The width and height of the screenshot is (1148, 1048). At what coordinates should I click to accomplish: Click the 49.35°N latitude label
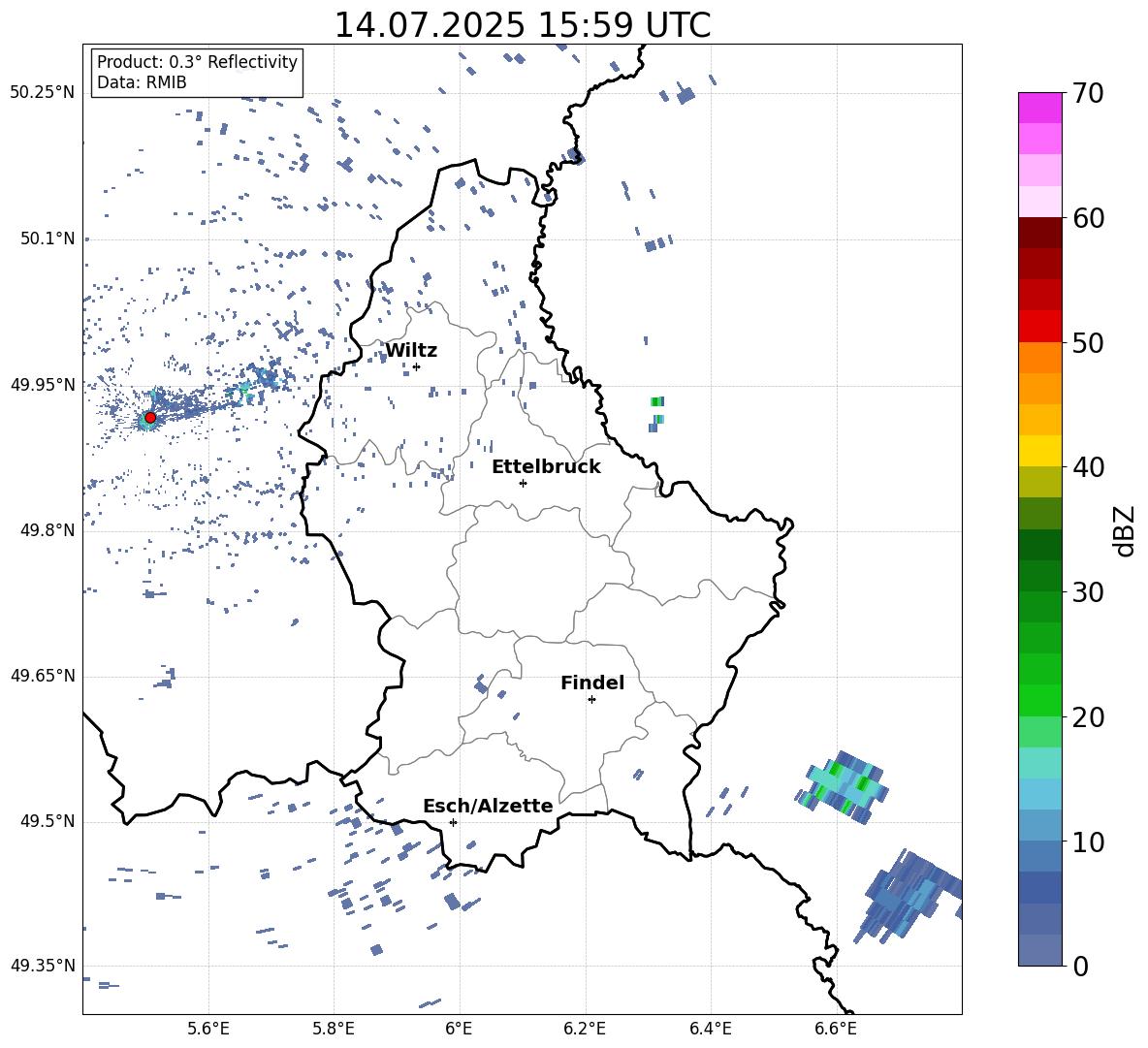pos(43,966)
